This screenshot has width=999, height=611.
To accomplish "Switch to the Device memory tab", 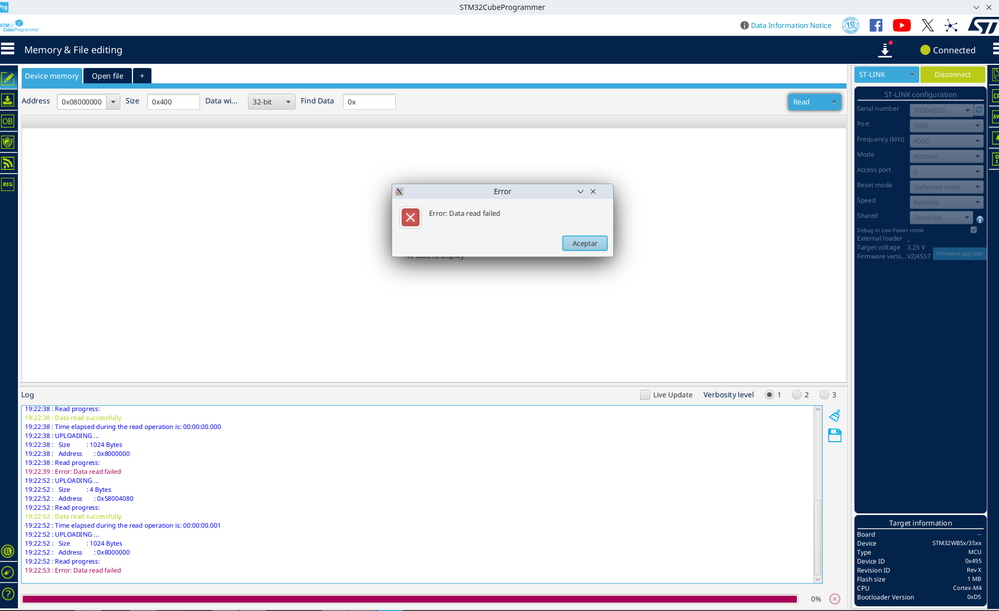I will pyautogui.click(x=52, y=76).
